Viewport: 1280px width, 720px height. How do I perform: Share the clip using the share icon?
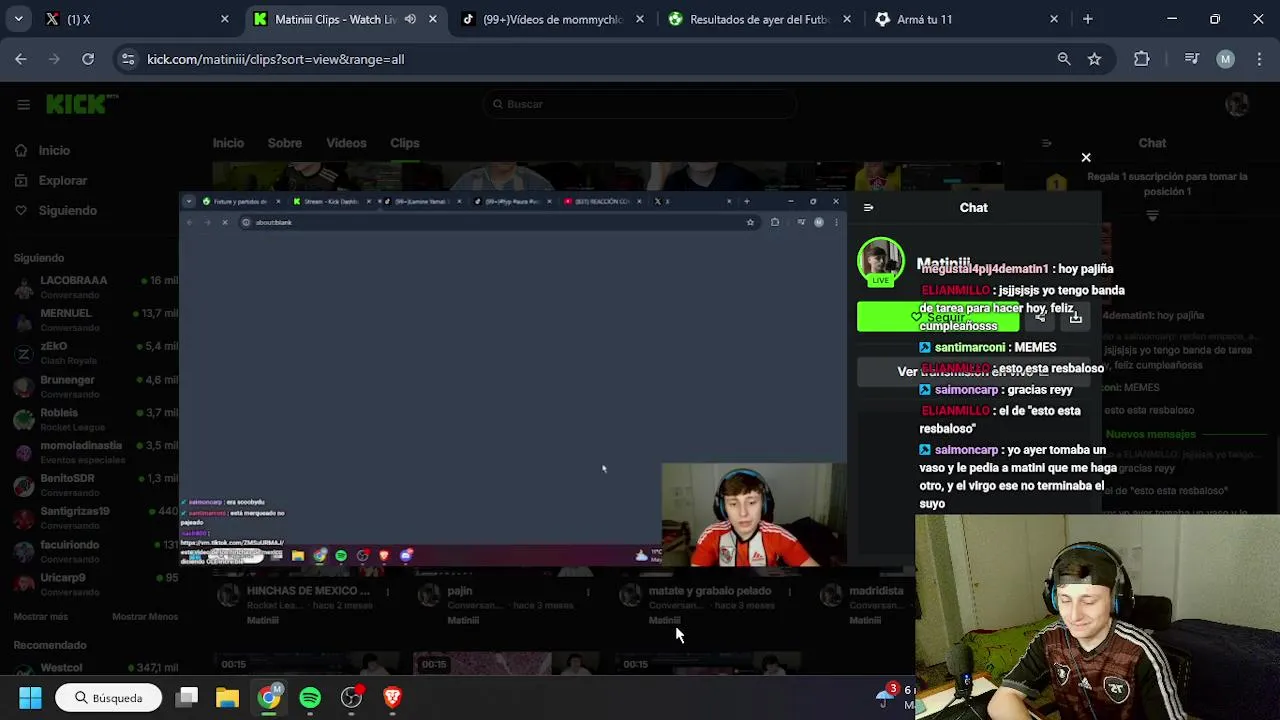[1040, 317]
